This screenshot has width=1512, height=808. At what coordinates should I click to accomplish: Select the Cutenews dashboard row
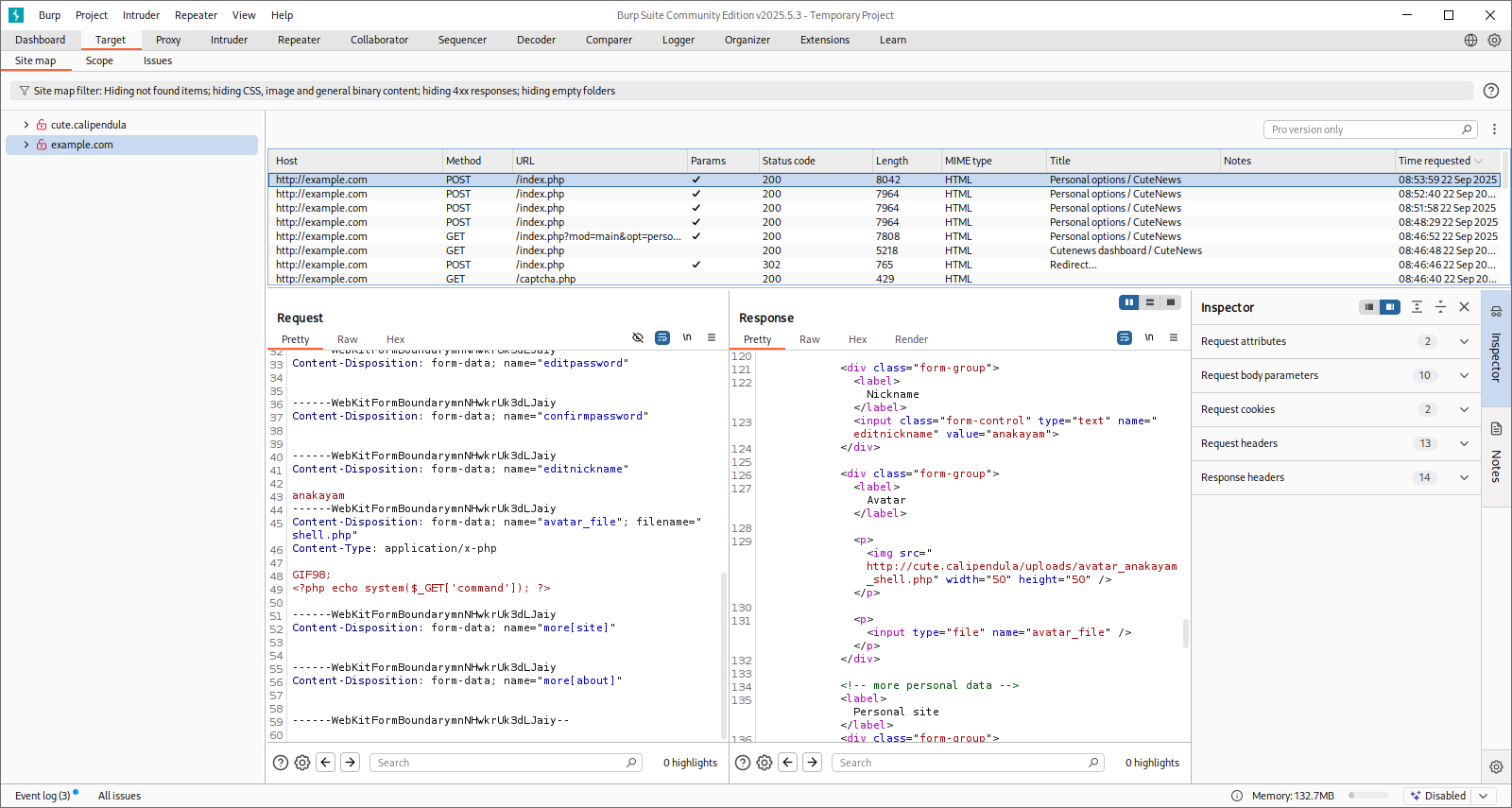tap(885, 250)
